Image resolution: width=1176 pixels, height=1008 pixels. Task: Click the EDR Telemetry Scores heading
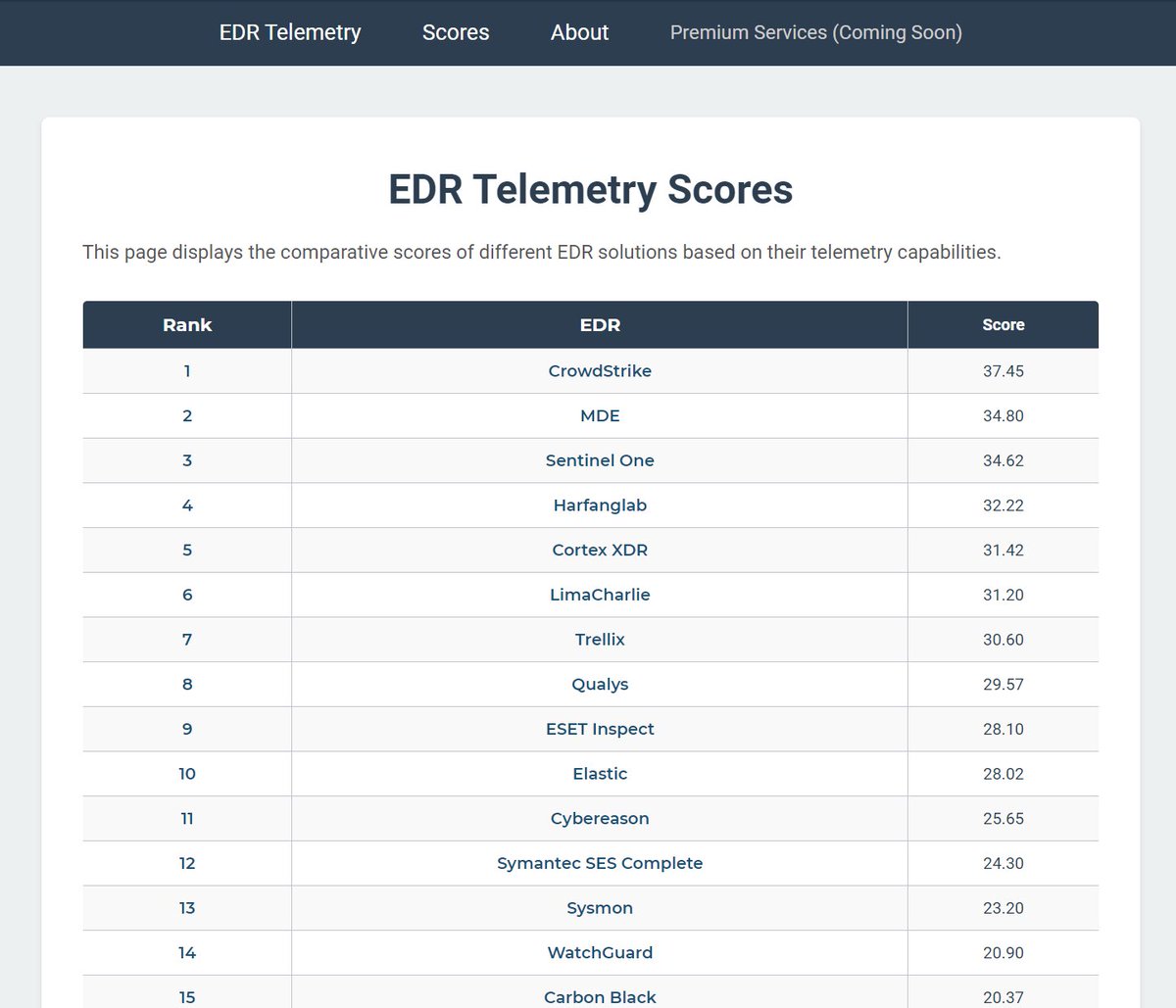point(591,190)
